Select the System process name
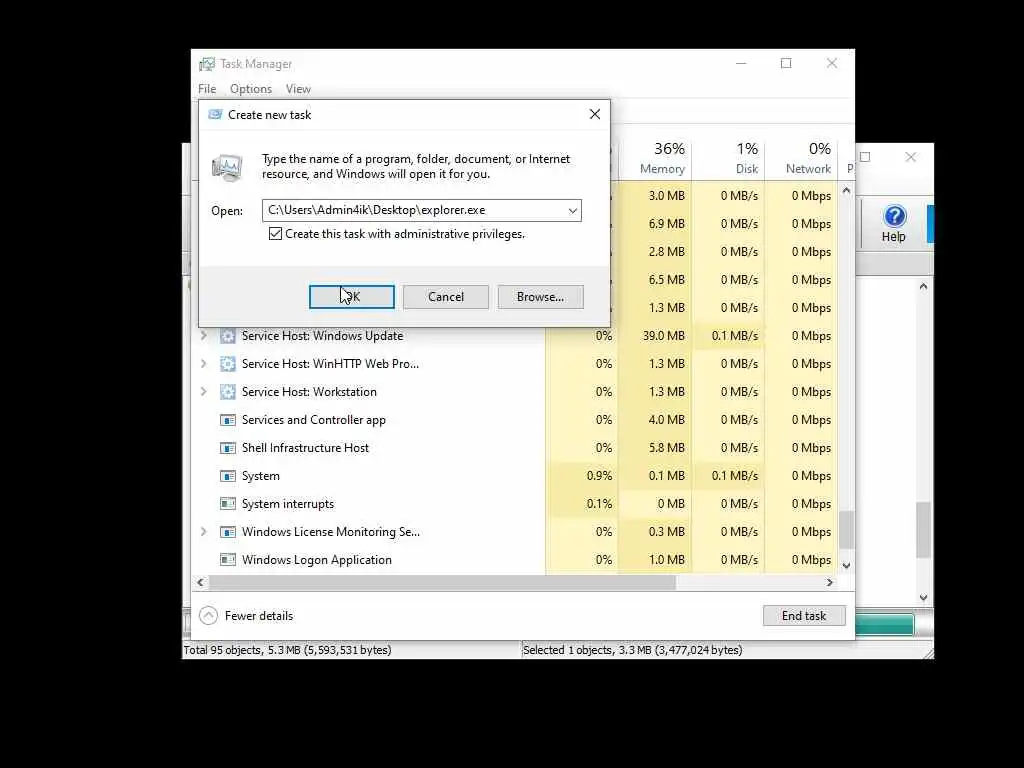The height and width of the screenshot is (768, 1024). [261, 476]
